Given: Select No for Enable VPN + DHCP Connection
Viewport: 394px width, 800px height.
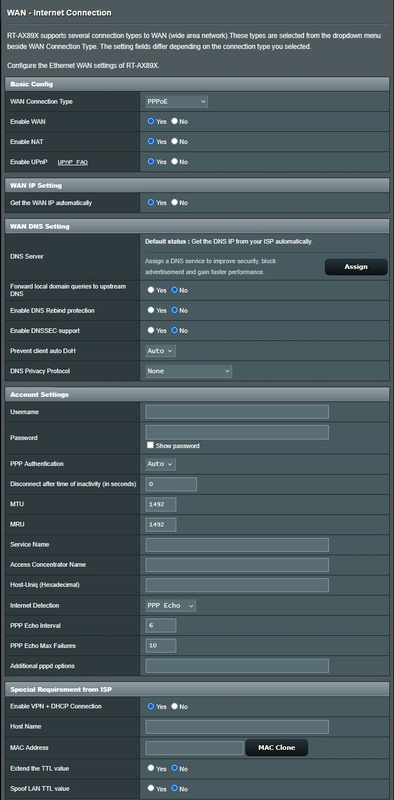Looking at the screenshot, I should (175, 706).
